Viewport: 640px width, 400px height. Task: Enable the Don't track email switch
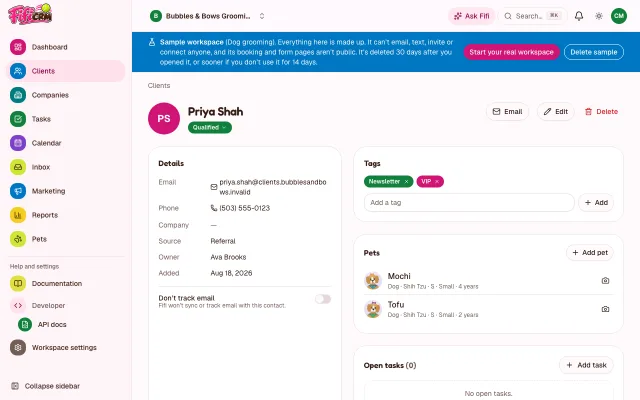(322, 299)
